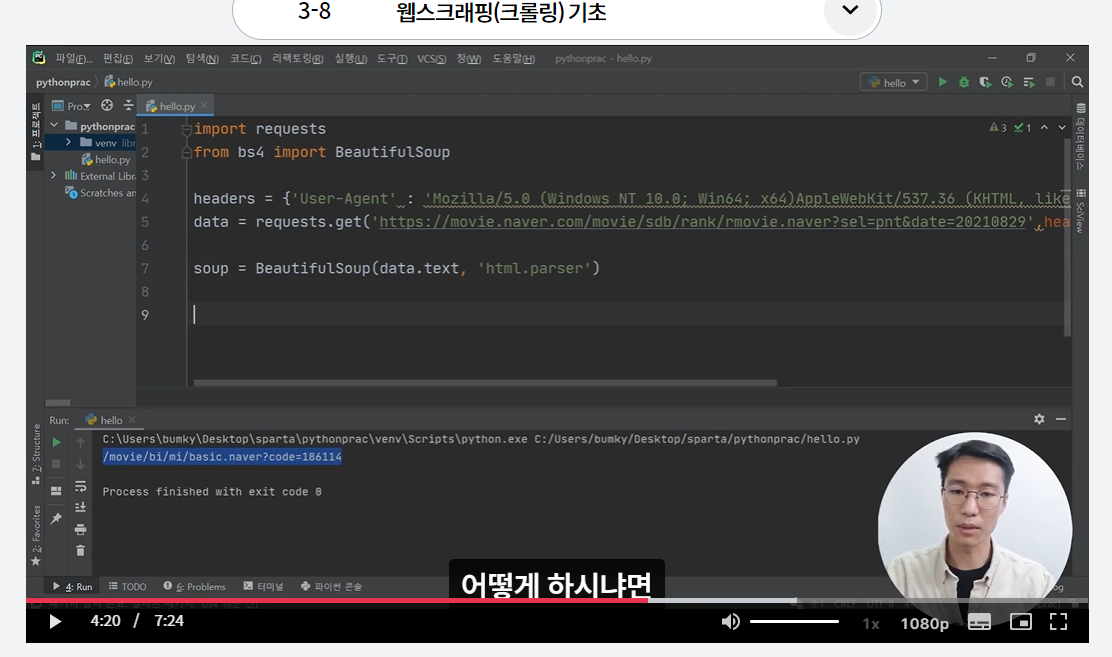Open the 실행 menu
1112x657 pixels.
(350, 58)
